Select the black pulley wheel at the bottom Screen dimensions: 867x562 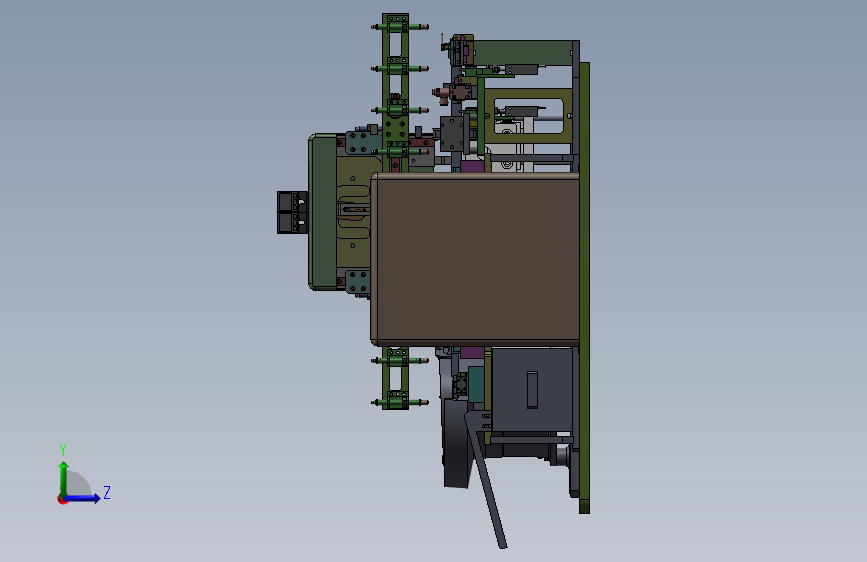coord(456,446)
